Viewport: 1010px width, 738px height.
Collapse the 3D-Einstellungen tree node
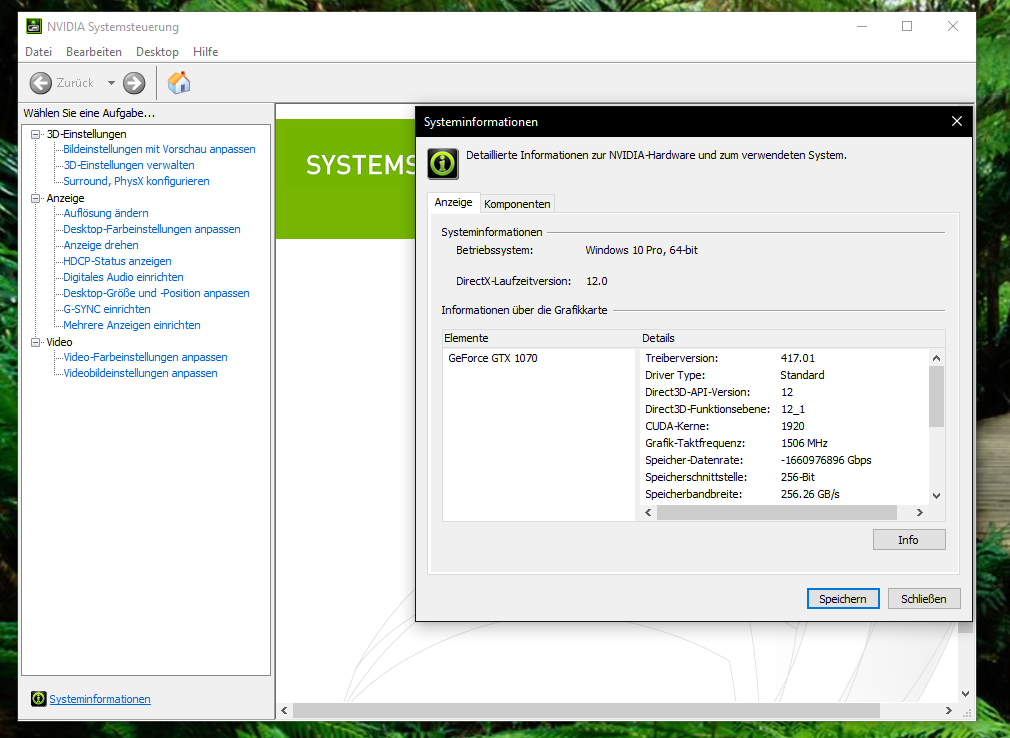click(x=35, y=135)
